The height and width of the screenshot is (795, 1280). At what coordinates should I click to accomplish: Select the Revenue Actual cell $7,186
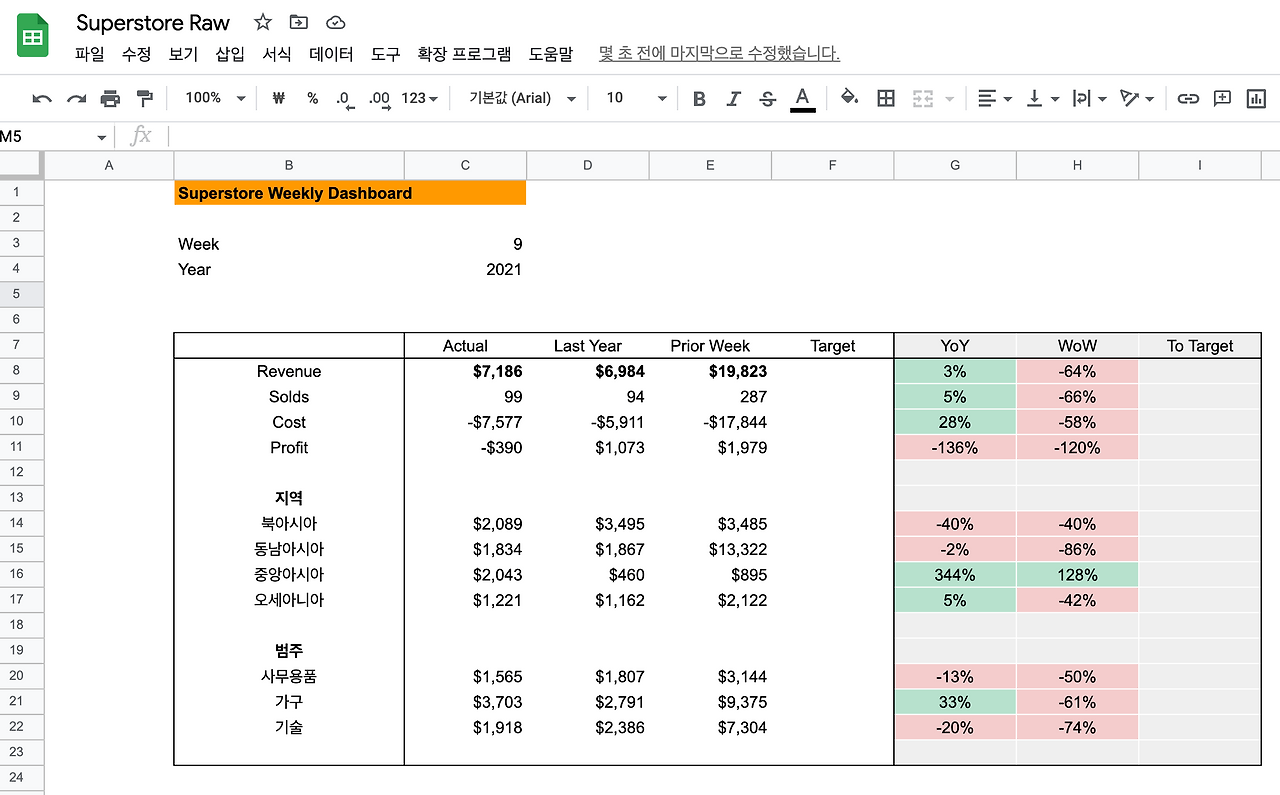[x=465, y=371]
